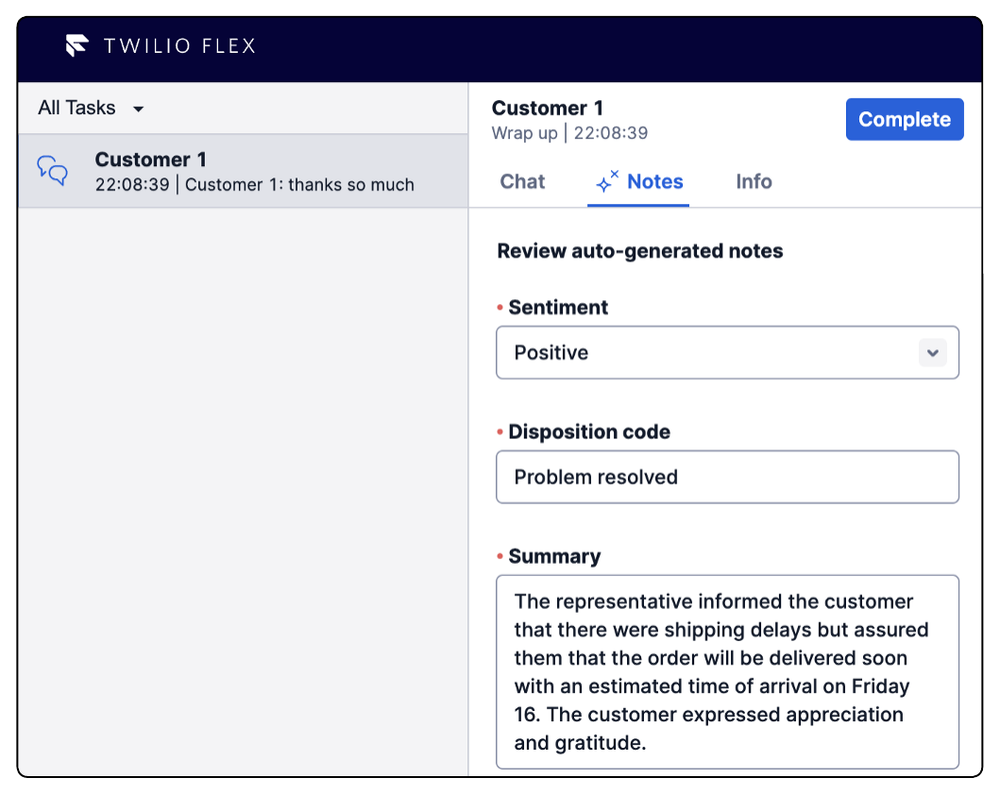Viewport: 1000px width, 795px height.
Task: Click inside the Summary text area
Action: coord(727,672)
